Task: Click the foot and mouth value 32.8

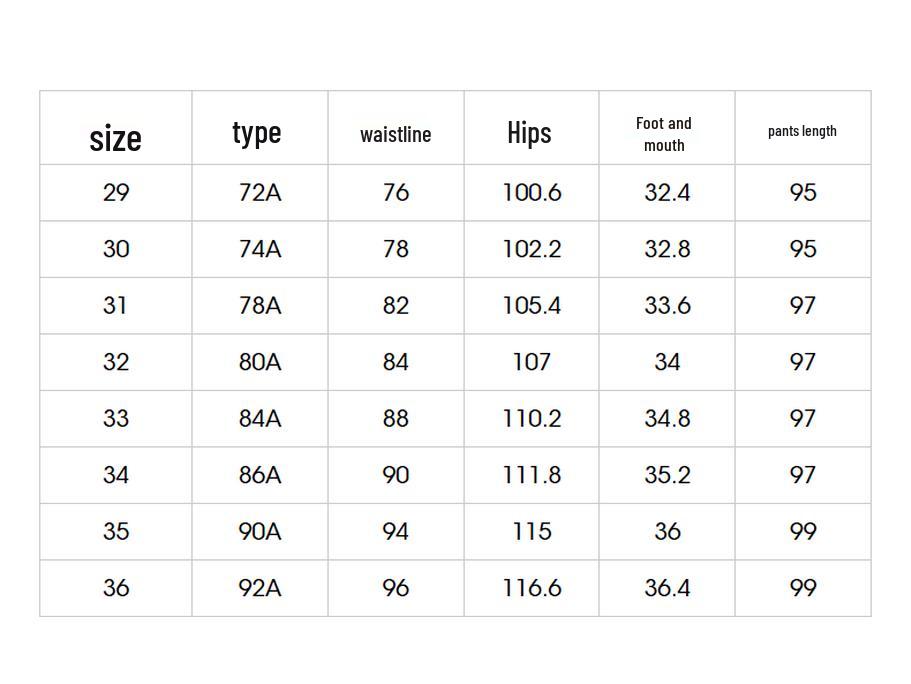Action: pyautogui.click(x=667, y=249)
